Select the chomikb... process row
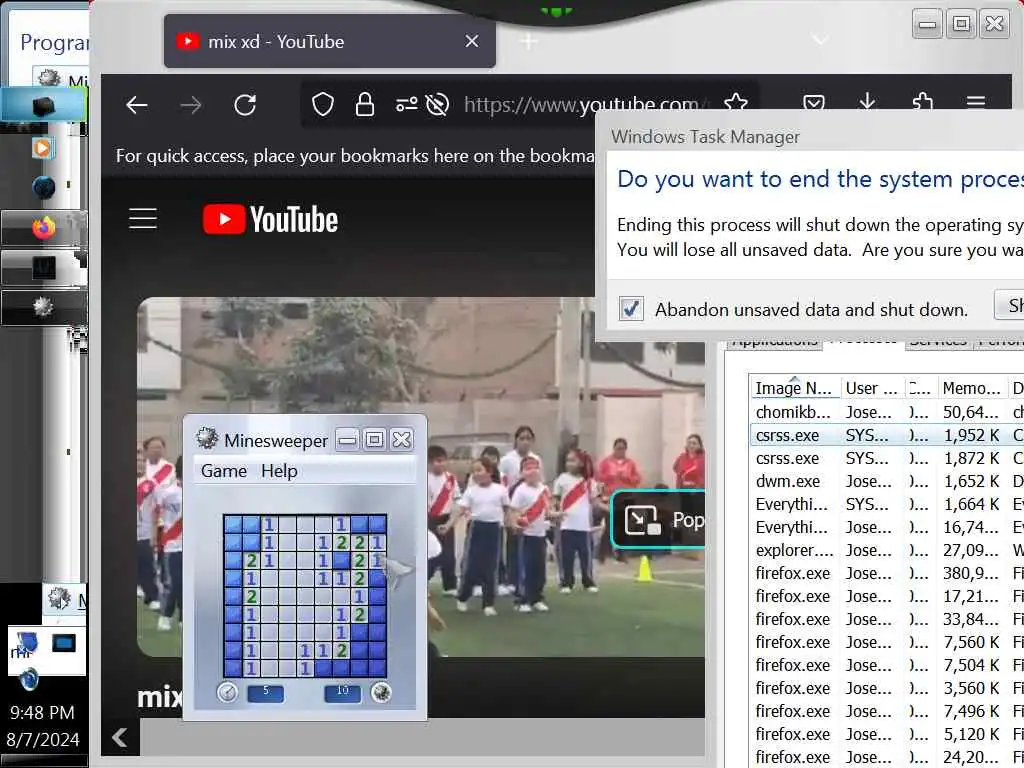The image size is (1024, 768). coord(887,412)
